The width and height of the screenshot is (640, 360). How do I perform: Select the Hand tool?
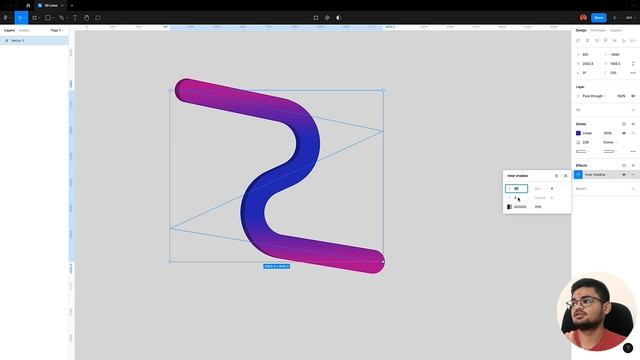tap(87, 18)
